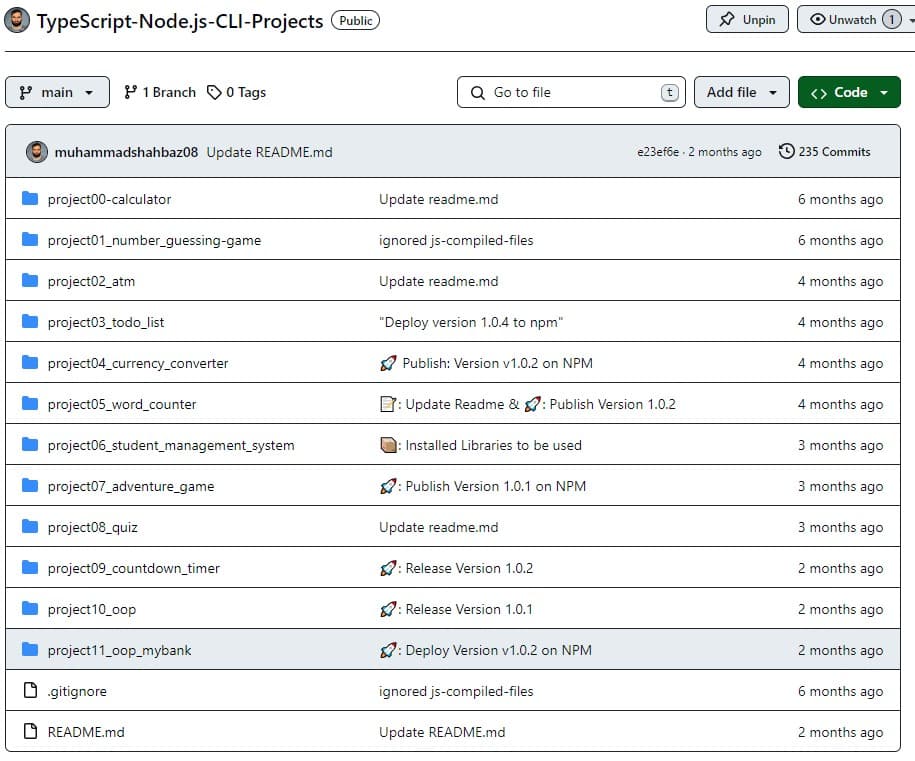Click the eye icon in Unwatch button

coord(818,19)
